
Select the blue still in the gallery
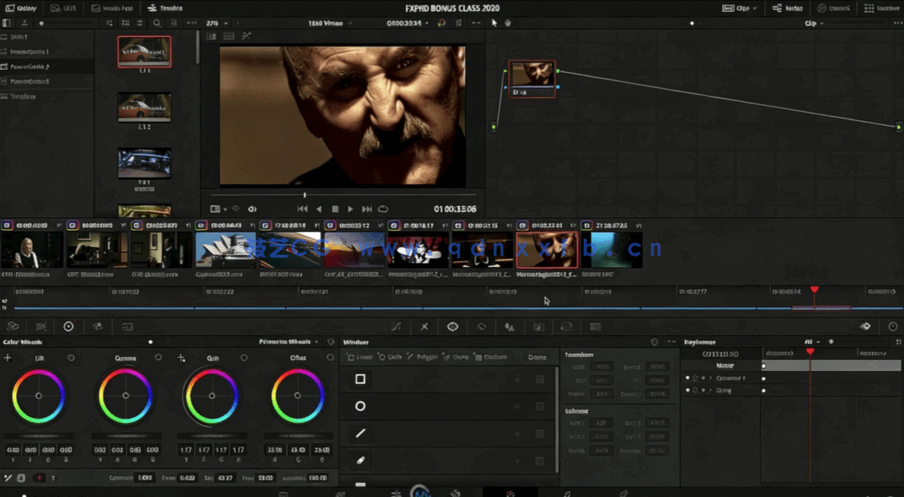point(144,163)
